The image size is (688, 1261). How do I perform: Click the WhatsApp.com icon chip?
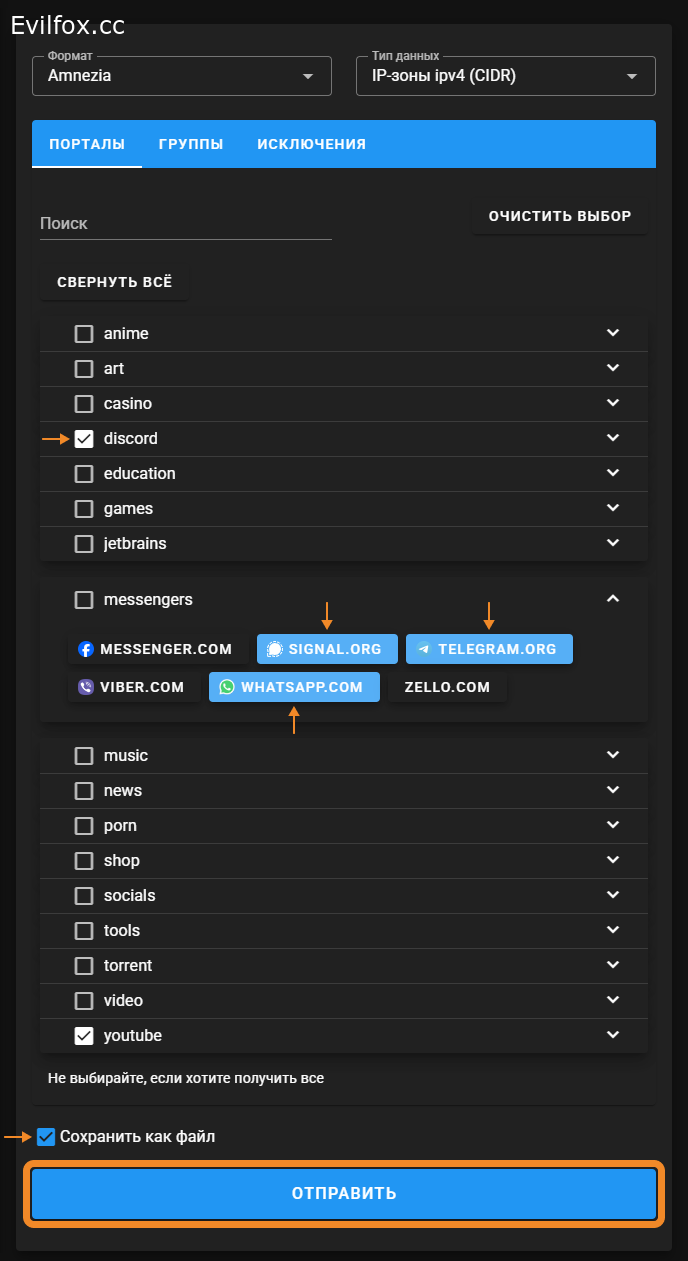pos(227,687)
